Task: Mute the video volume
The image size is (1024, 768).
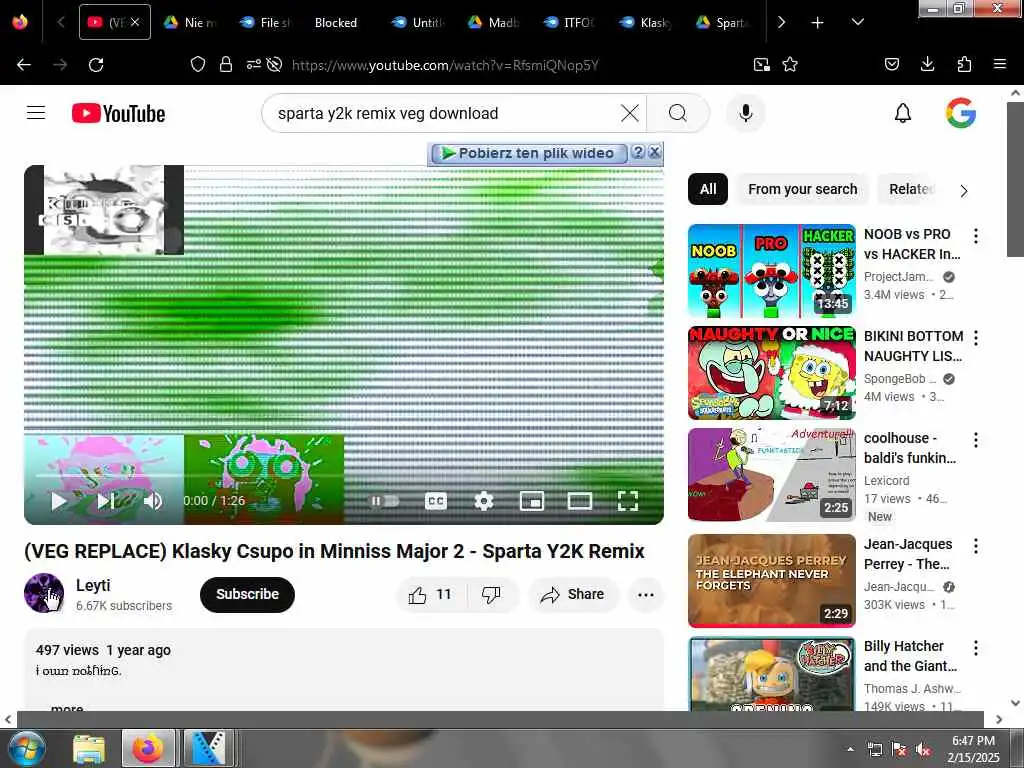Action: tap(153, 501)
